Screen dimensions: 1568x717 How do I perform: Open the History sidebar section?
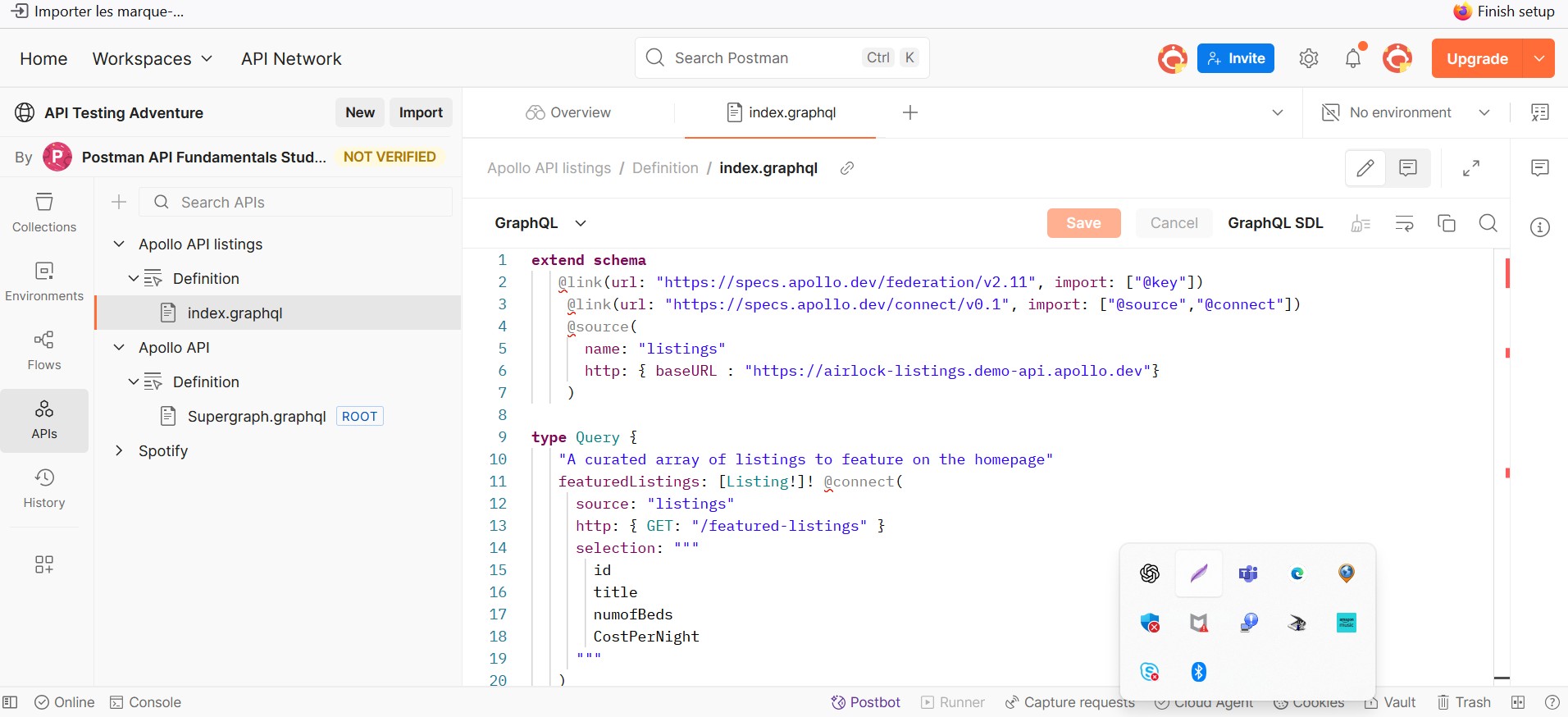point(44,488)
